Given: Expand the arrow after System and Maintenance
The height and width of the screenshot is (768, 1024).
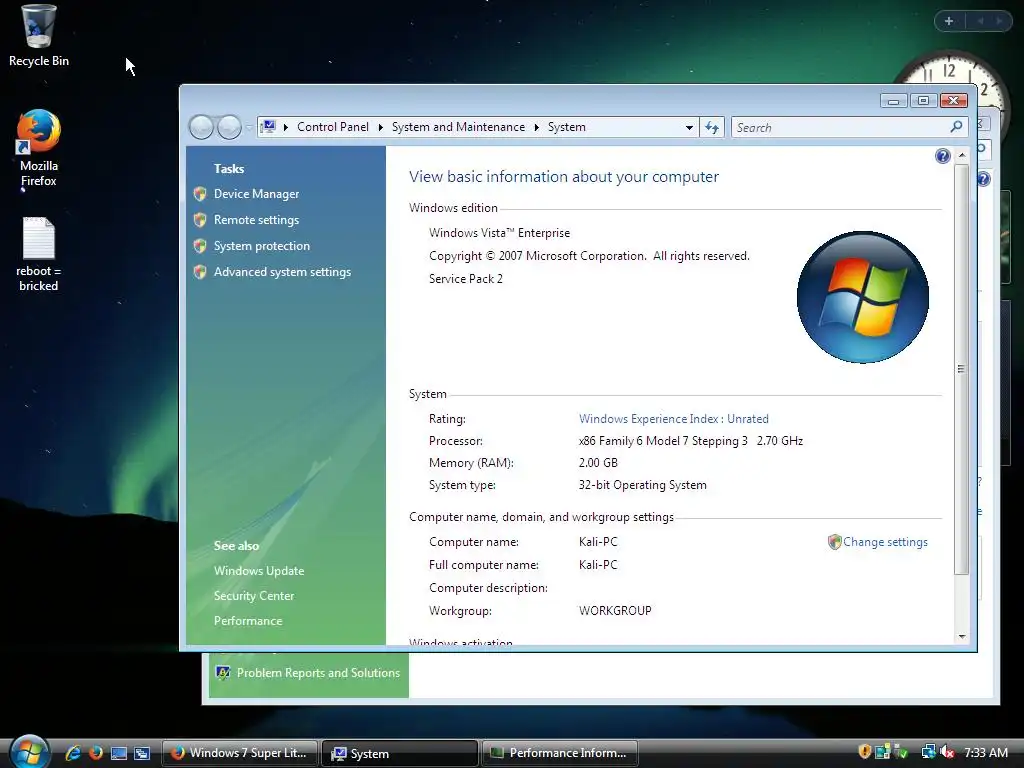Looking at the screenshot, I should (x=536, y=127).
